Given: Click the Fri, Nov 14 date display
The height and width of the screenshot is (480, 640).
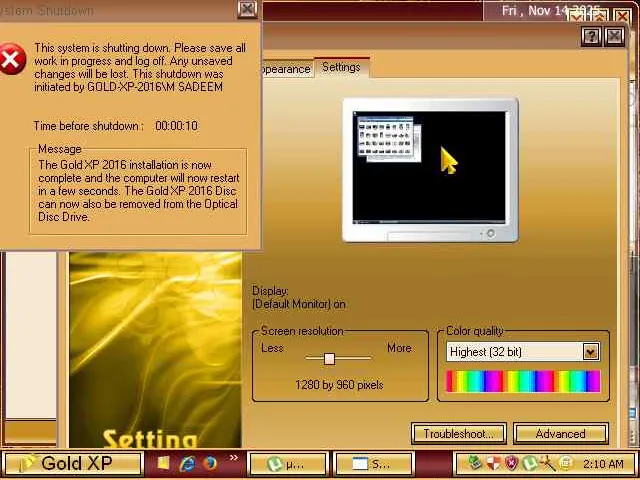Looking at the screenshot, I should [x=551, y=11].
